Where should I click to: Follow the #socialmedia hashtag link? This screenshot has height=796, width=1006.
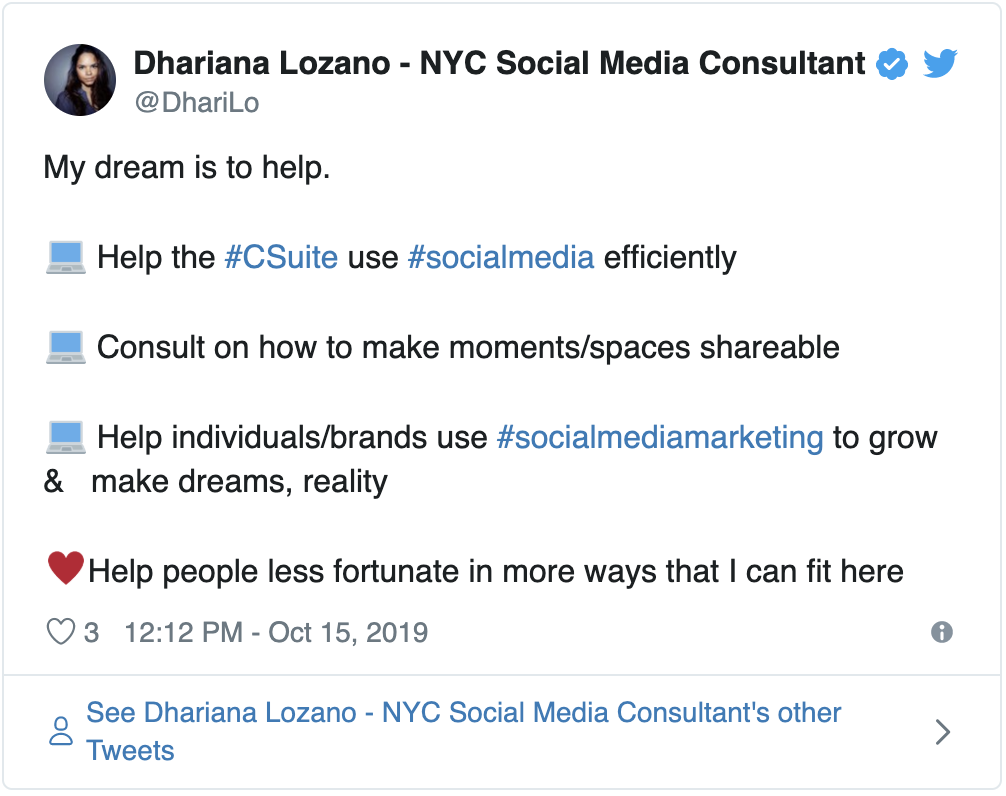[501, 258]
